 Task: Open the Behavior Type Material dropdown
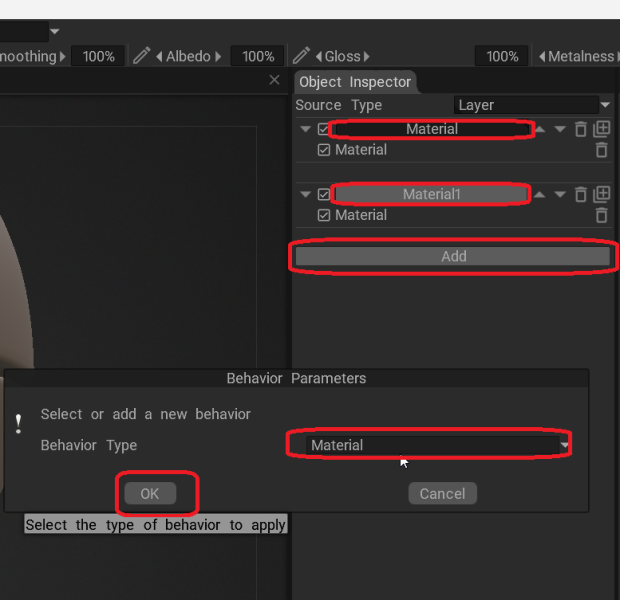[437, 445]
